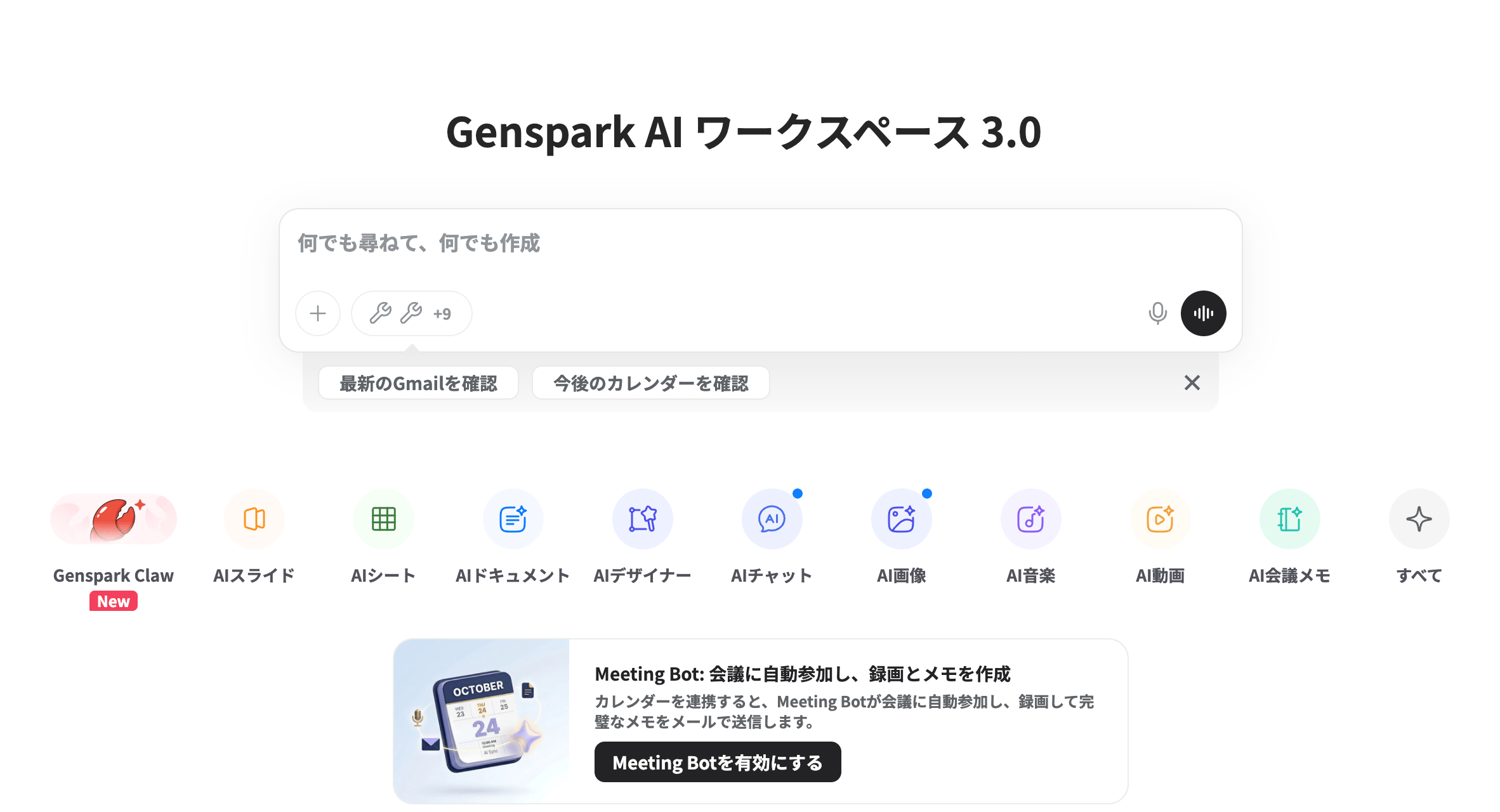The image size is (1500, 812).
Task: Choose the 今後のカレンダーを確認 suggestion
Action: click(651, 383)
